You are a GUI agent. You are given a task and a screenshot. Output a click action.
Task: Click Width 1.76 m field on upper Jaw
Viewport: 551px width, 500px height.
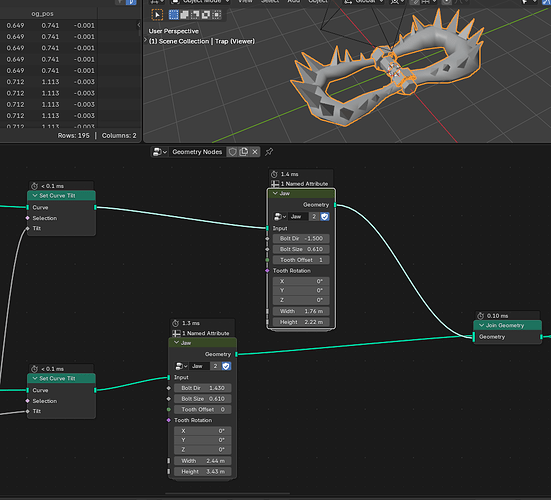click(x=301, y=311)
